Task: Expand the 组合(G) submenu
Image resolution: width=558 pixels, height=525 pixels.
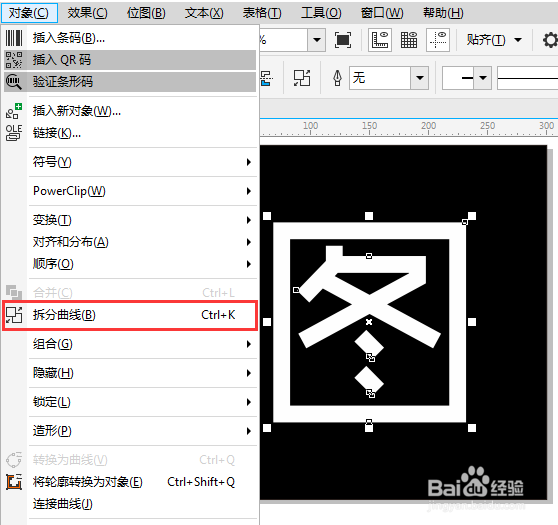Action: pos(143,344)
